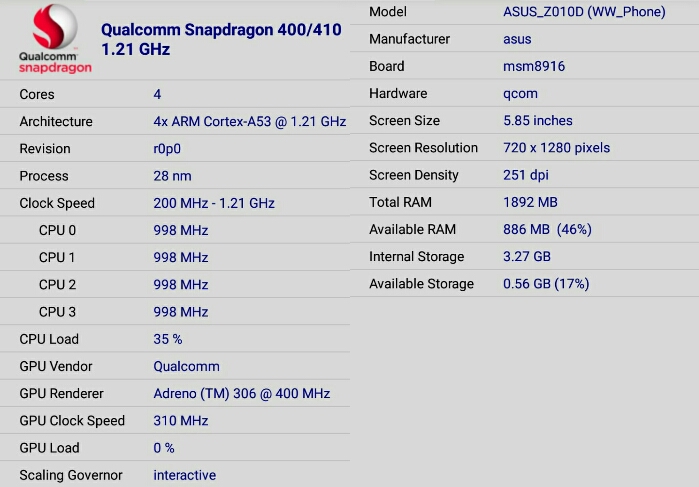Select the Hardware value qcom
Image resolution: width=699 pixels, height=487 pixels.
click(x=520, y=94)
